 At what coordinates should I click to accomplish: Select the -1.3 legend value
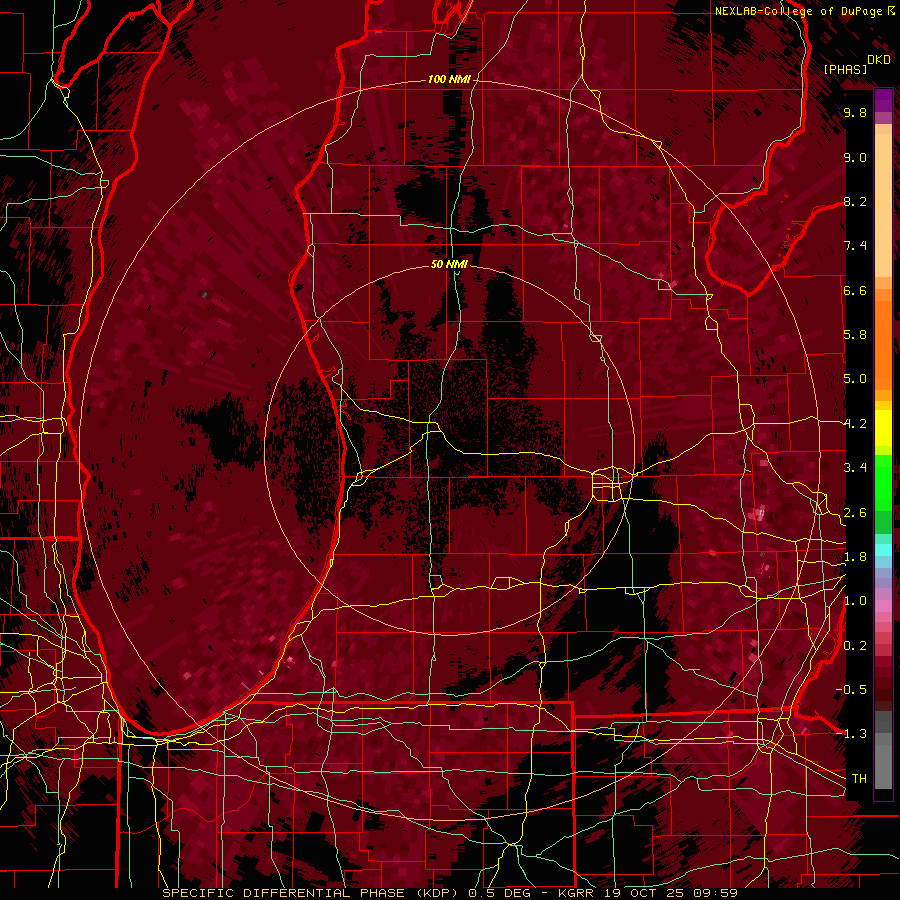[851, 734]
